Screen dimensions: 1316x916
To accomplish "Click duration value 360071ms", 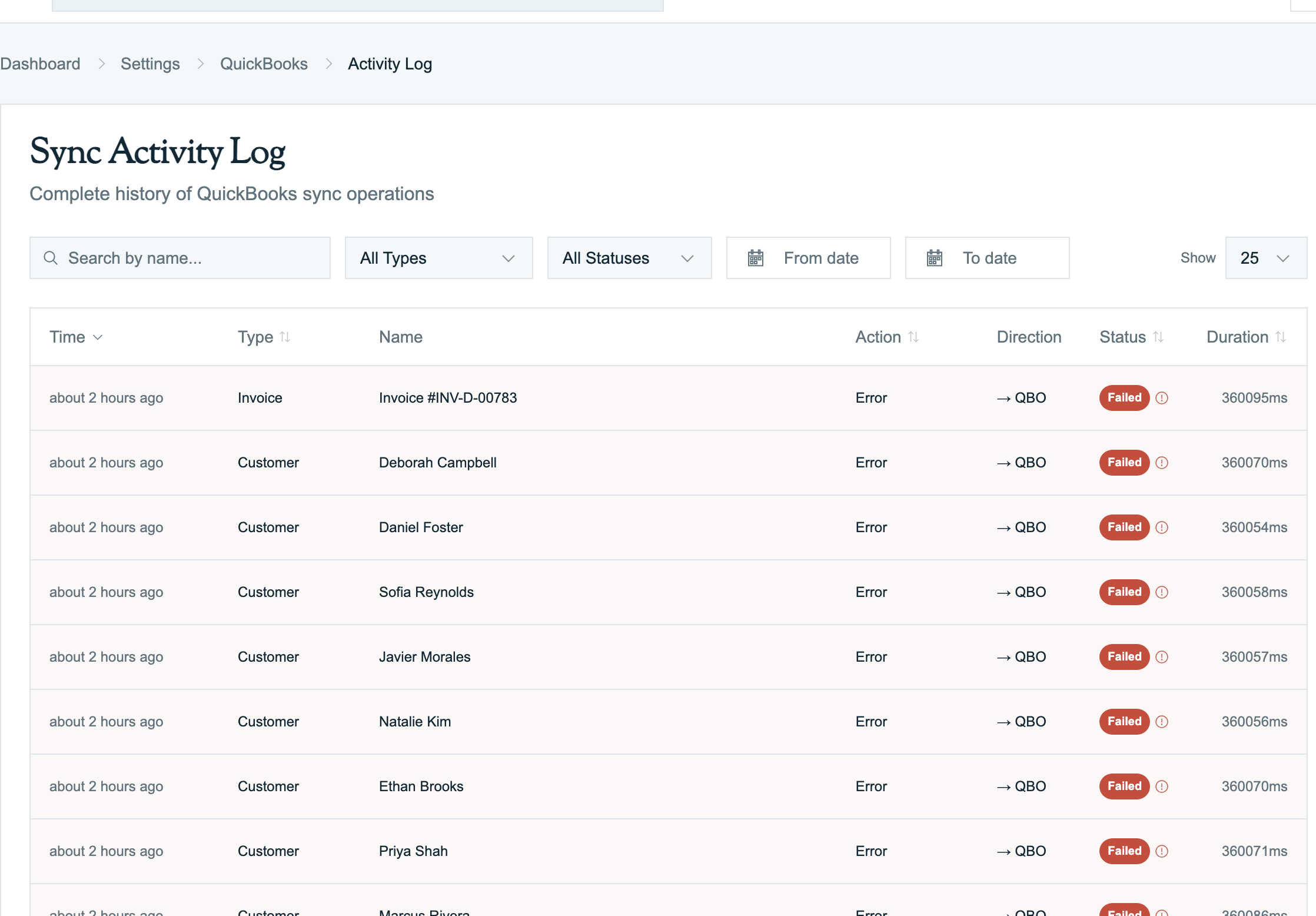I will pyautogui.click(x=1254, y=851).
